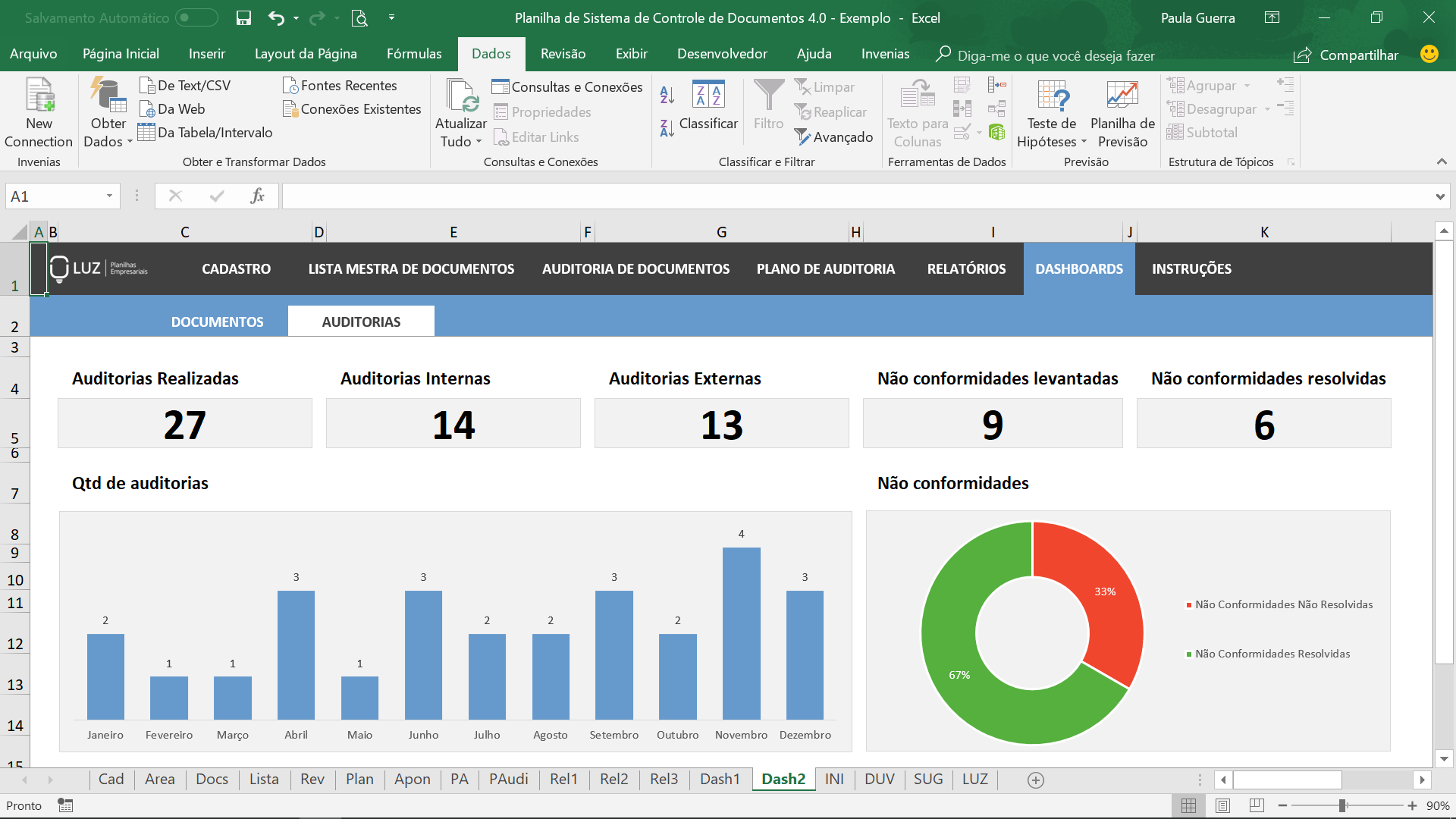1456x819 pixels.
Task: Sort ascending with the A-Z icon
Action: pos(667,95)
